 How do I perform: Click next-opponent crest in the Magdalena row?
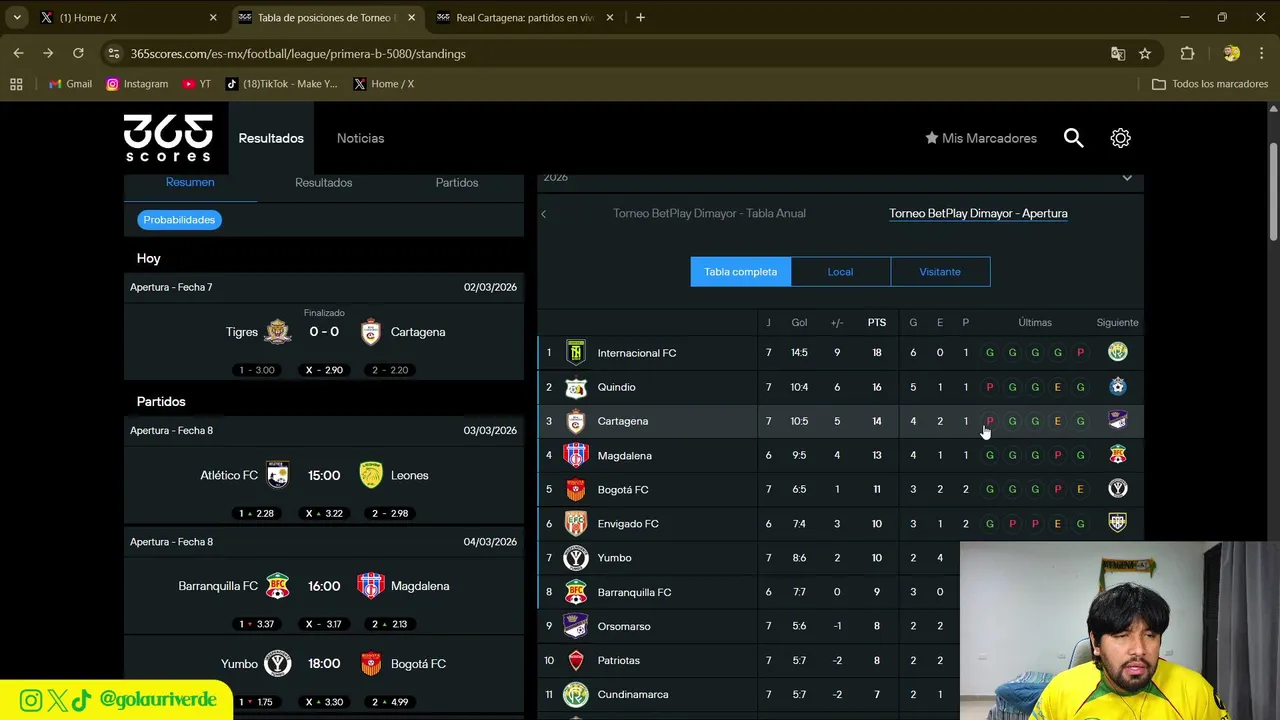[x=1118, y=455]
